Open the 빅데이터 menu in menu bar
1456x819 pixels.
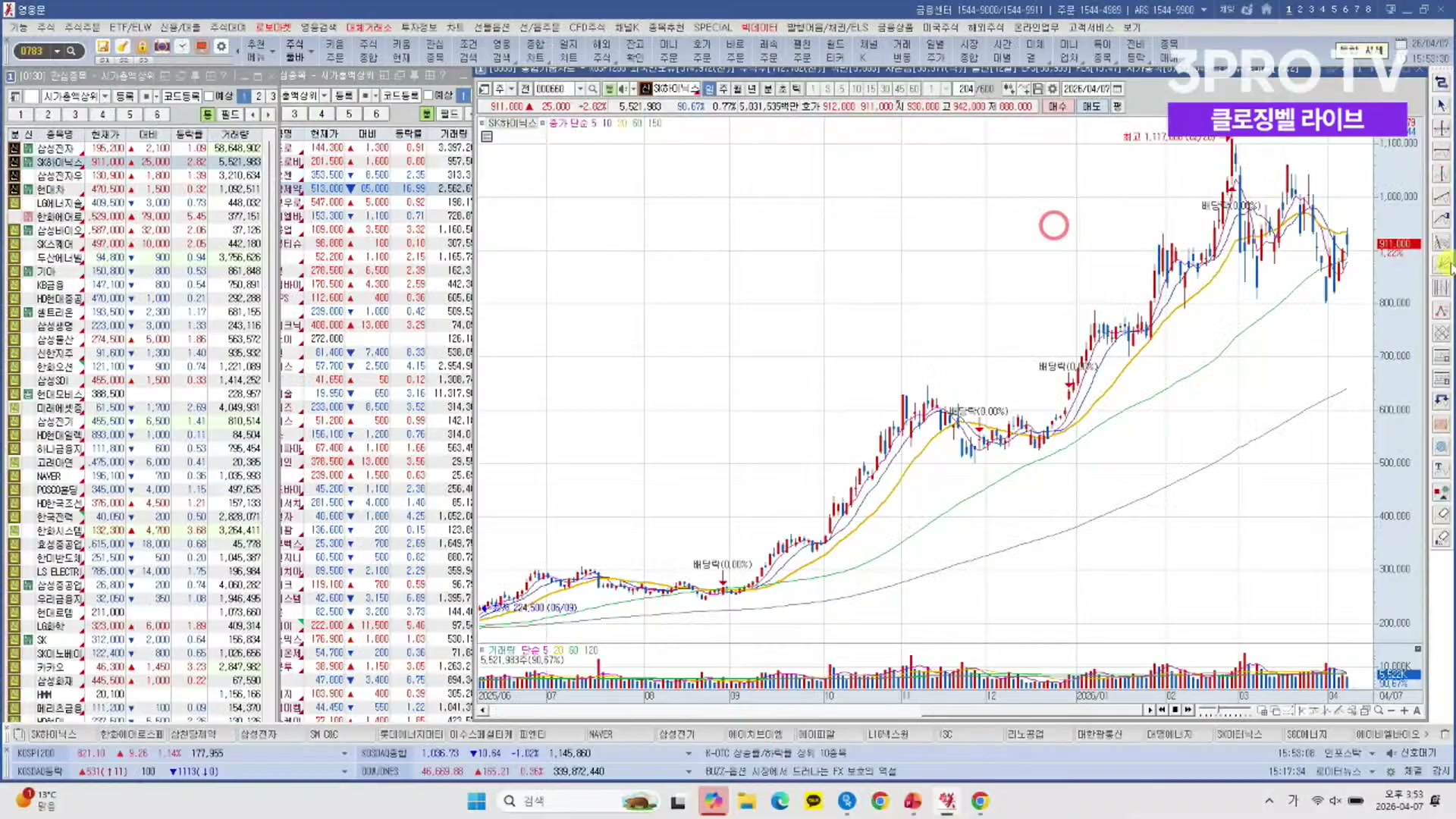[x=759, y=27]
